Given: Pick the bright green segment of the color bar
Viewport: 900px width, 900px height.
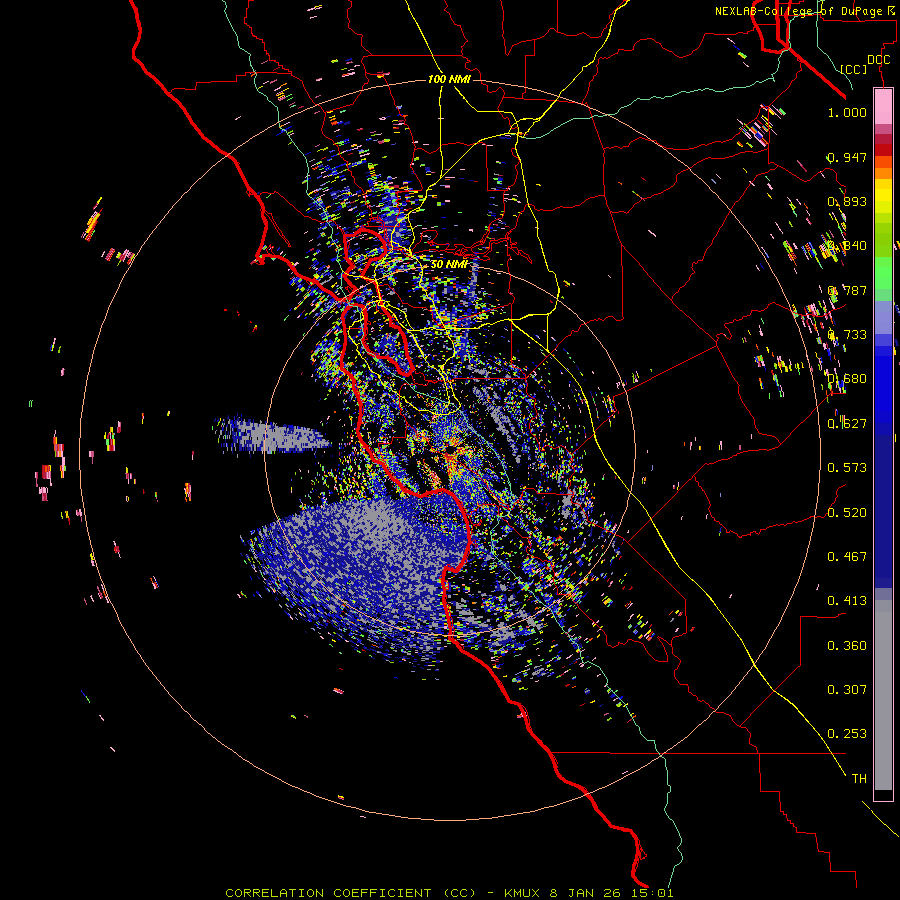Looking at the screenshot, I should tap(883, 273).
